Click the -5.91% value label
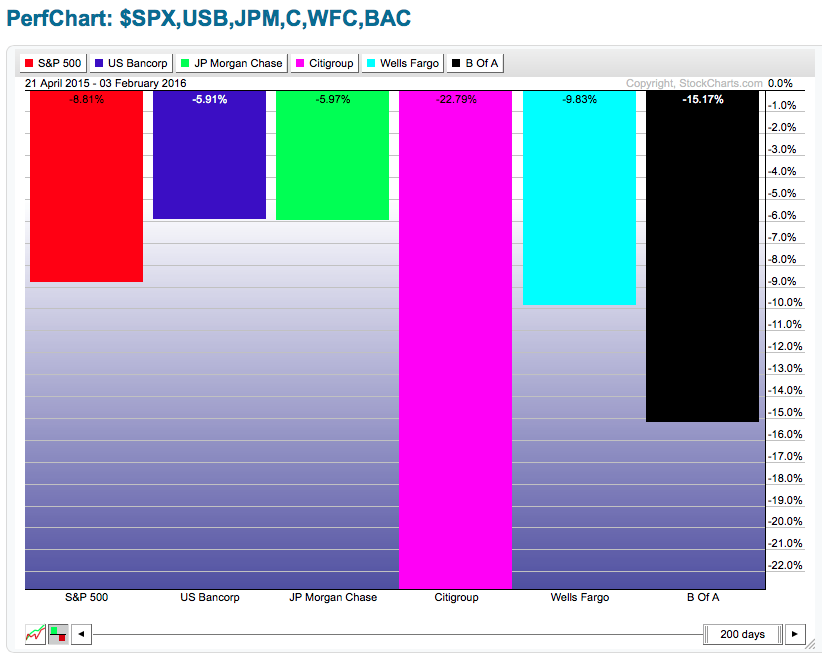 [x=210, y=100]
